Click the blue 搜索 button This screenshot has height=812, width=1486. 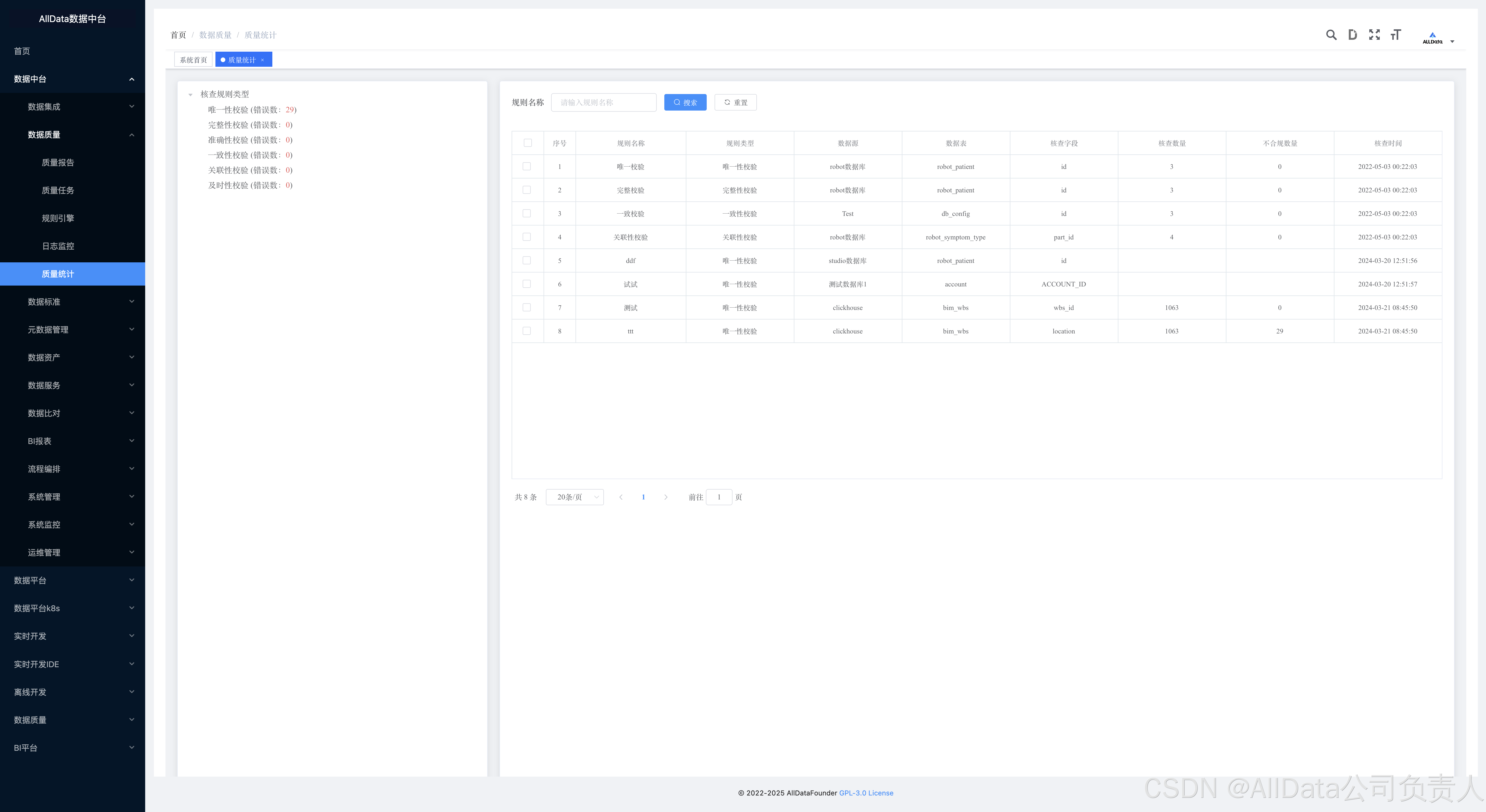point(685,103)
